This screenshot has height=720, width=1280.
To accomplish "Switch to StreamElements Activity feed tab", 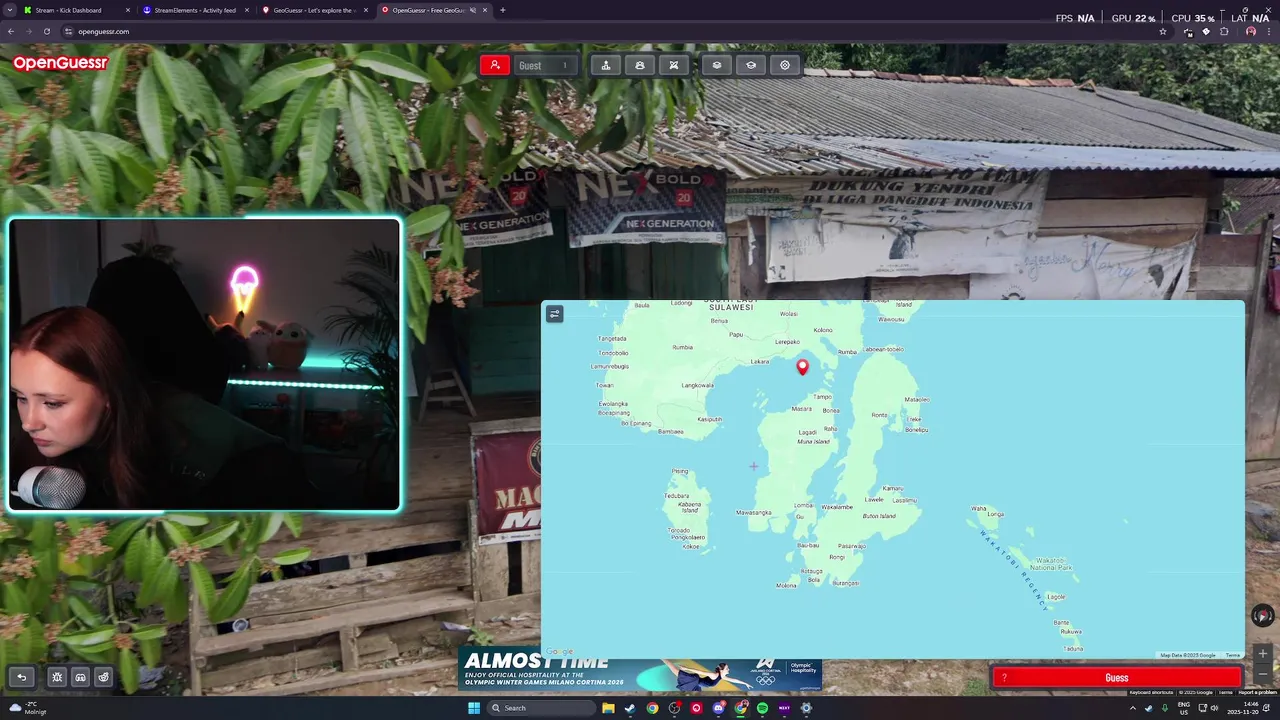I will click(x=195, y=10).
